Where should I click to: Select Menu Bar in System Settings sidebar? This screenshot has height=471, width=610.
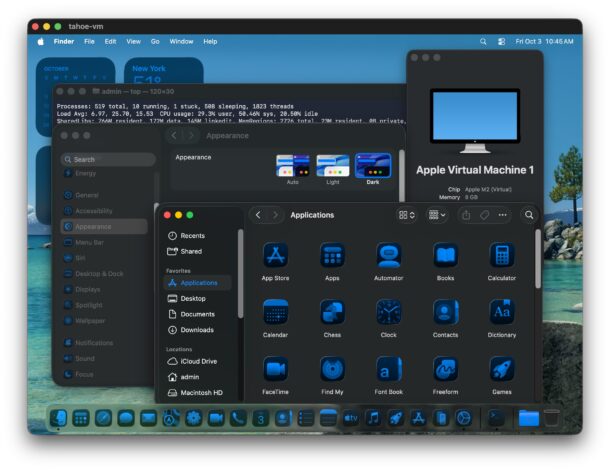[104, 242]
